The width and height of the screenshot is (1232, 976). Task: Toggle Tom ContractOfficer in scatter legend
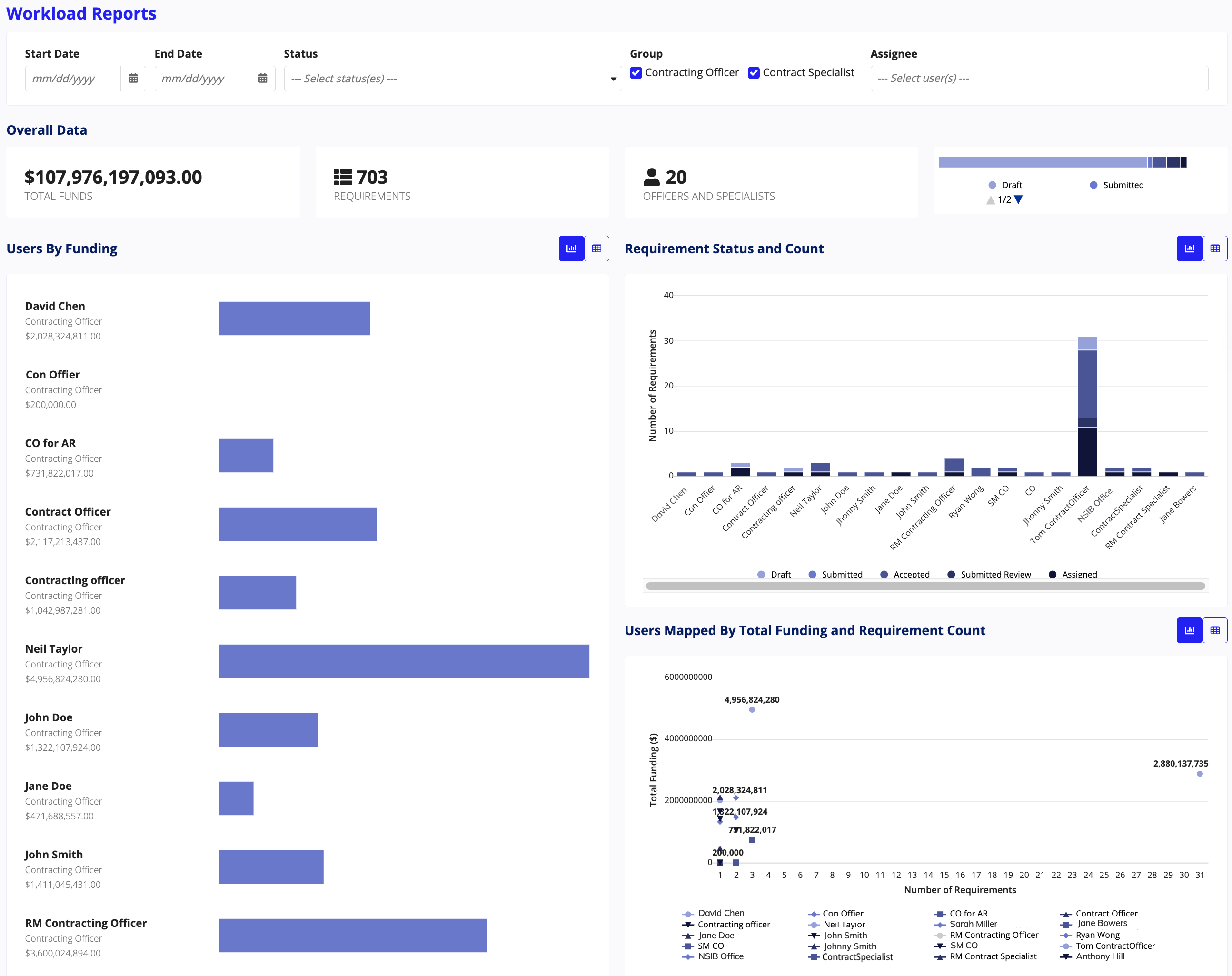pos(1107,946)
